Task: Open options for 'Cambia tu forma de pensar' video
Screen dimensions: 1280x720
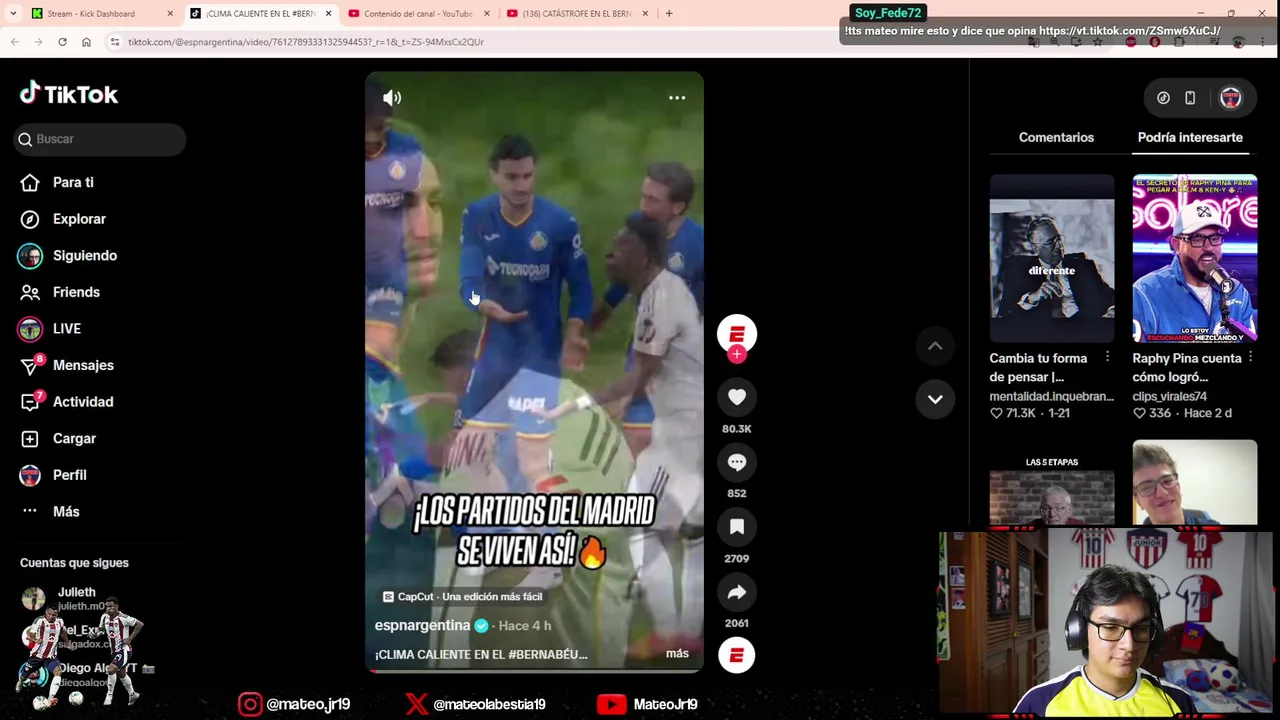Action: [x=1107, y=358]
